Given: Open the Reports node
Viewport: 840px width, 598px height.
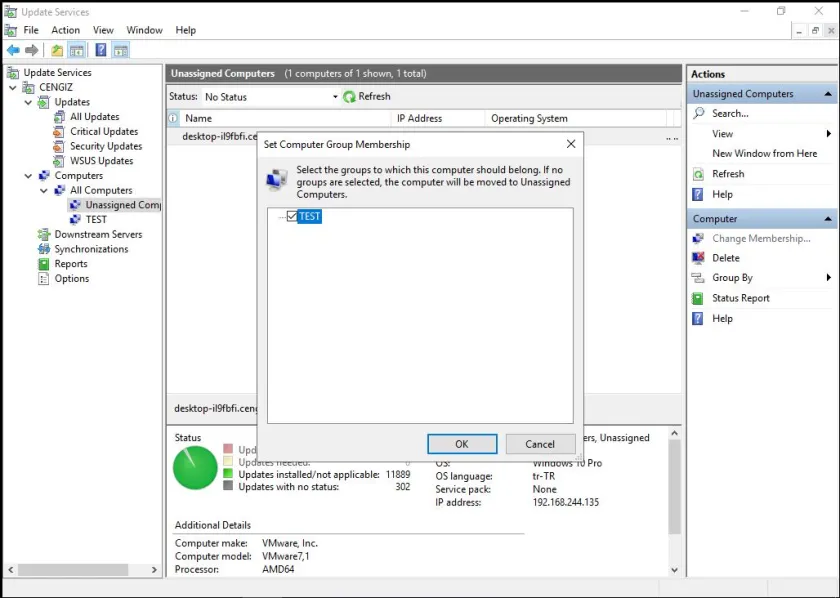Looking at the screenshot, I should pos(70,264).
